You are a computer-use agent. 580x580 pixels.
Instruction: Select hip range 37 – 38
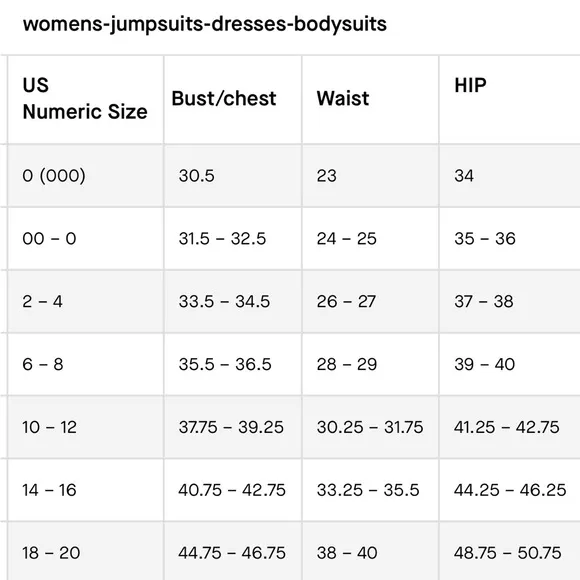[484, 301]
